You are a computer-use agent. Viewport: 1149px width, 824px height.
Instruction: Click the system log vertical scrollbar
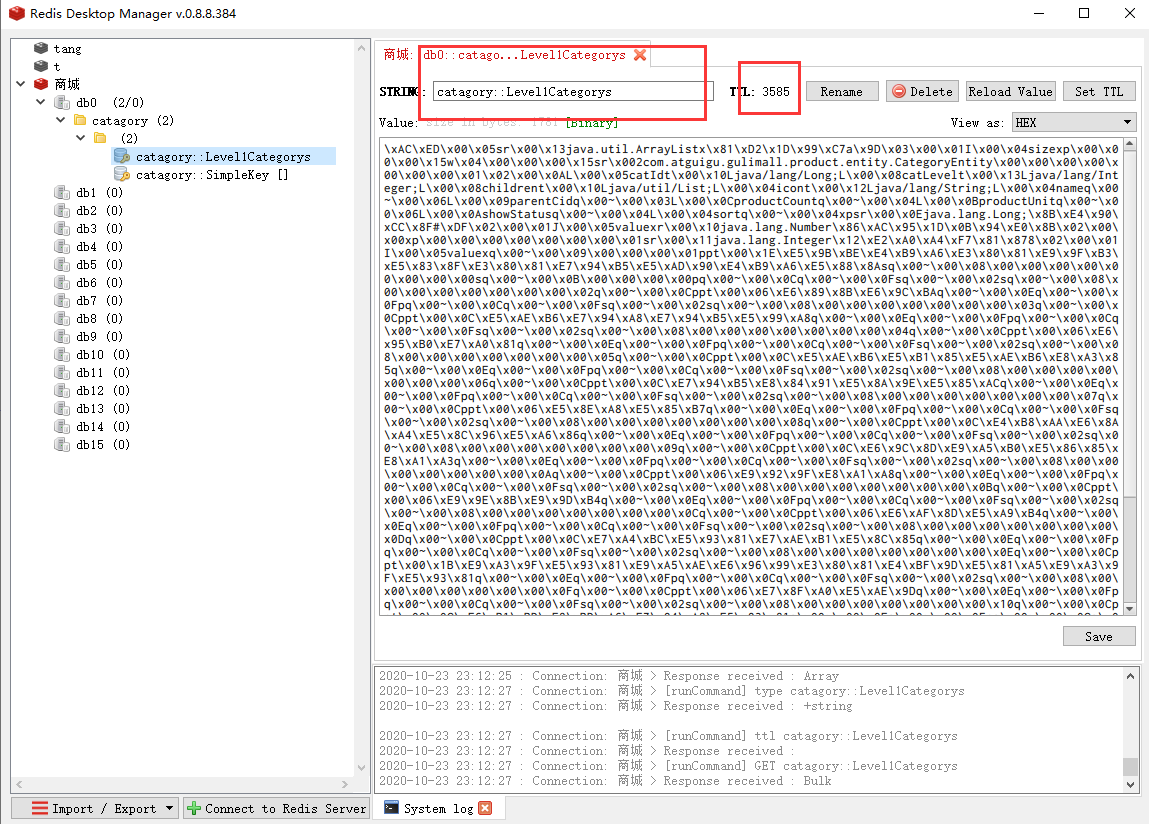(1130, 729)
